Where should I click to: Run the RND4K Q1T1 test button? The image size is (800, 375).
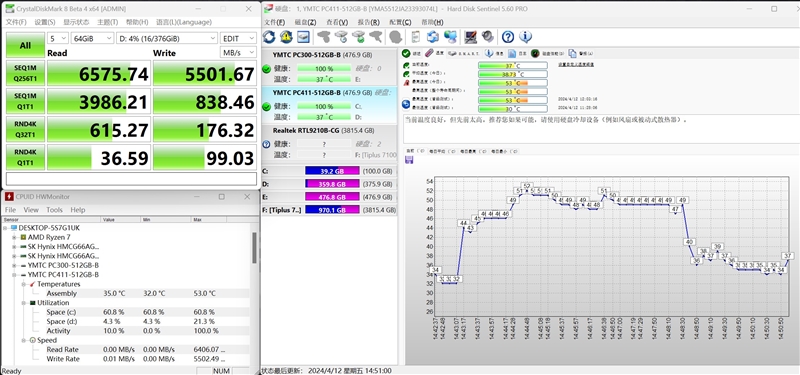tap(25, 157)
